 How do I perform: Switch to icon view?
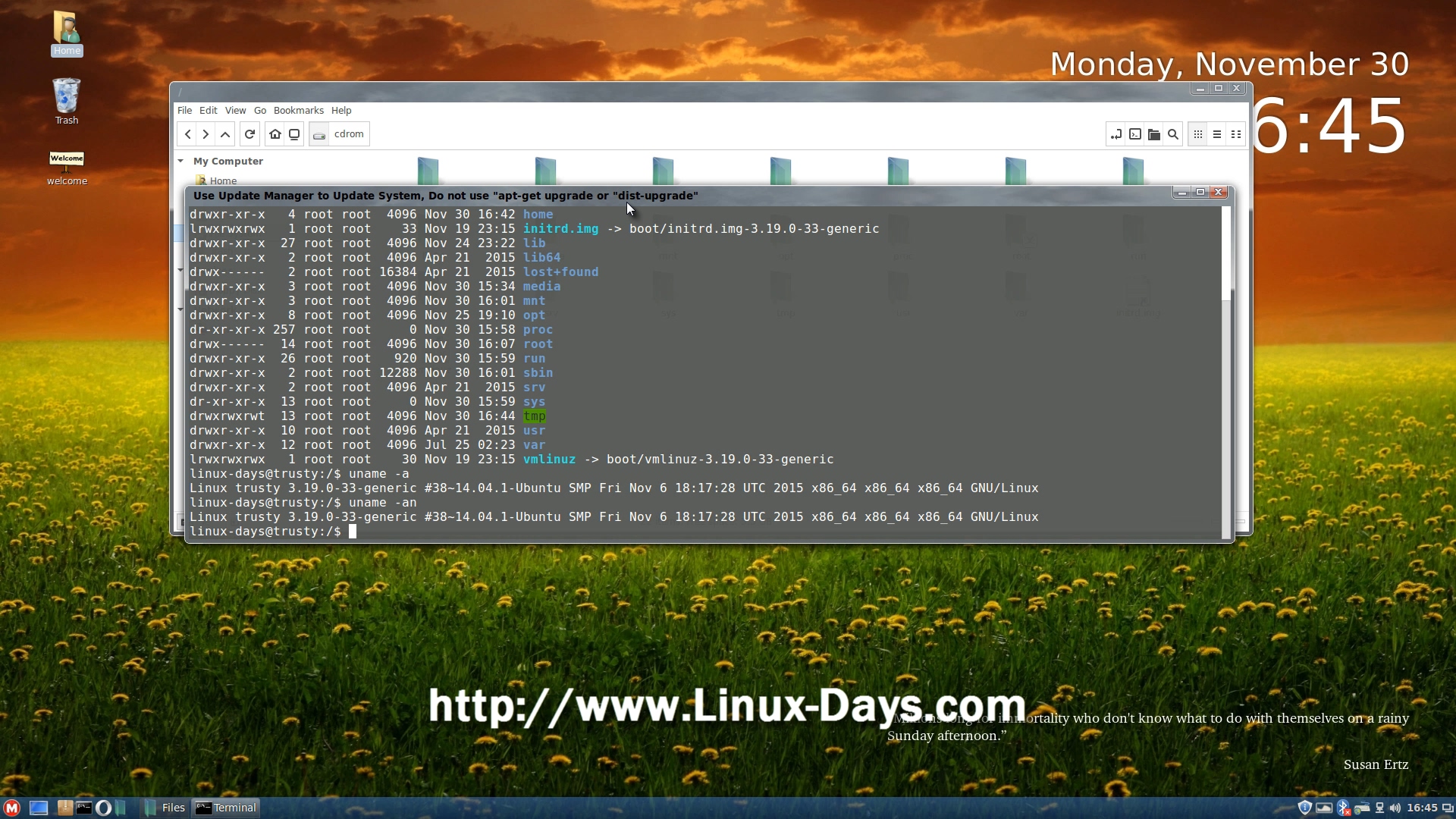[1198, 134]
